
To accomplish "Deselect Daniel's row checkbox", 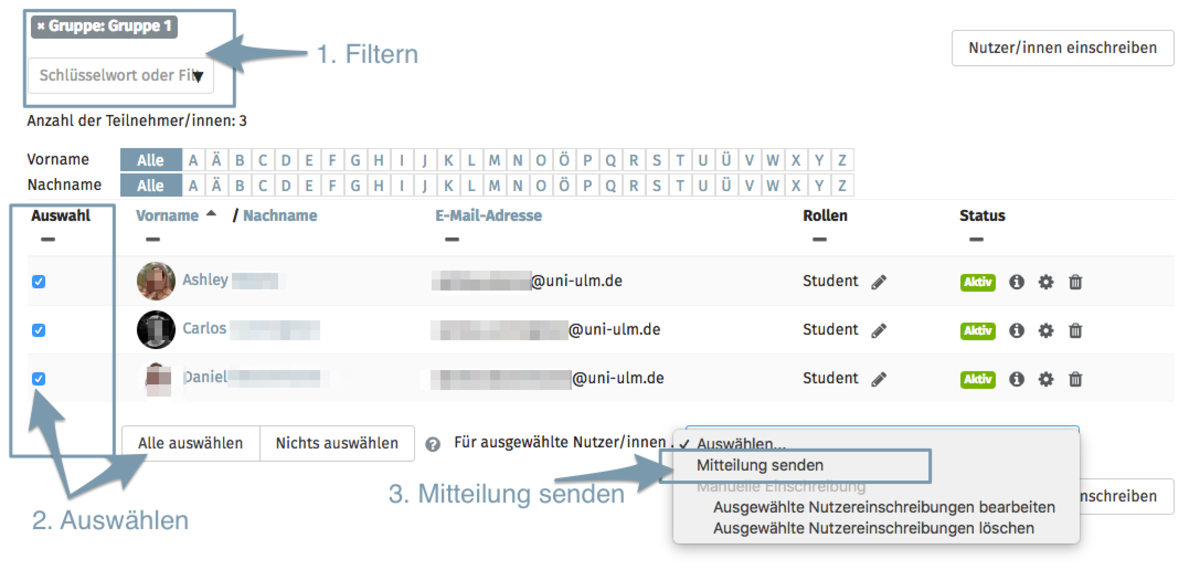I will click(39, 379).
